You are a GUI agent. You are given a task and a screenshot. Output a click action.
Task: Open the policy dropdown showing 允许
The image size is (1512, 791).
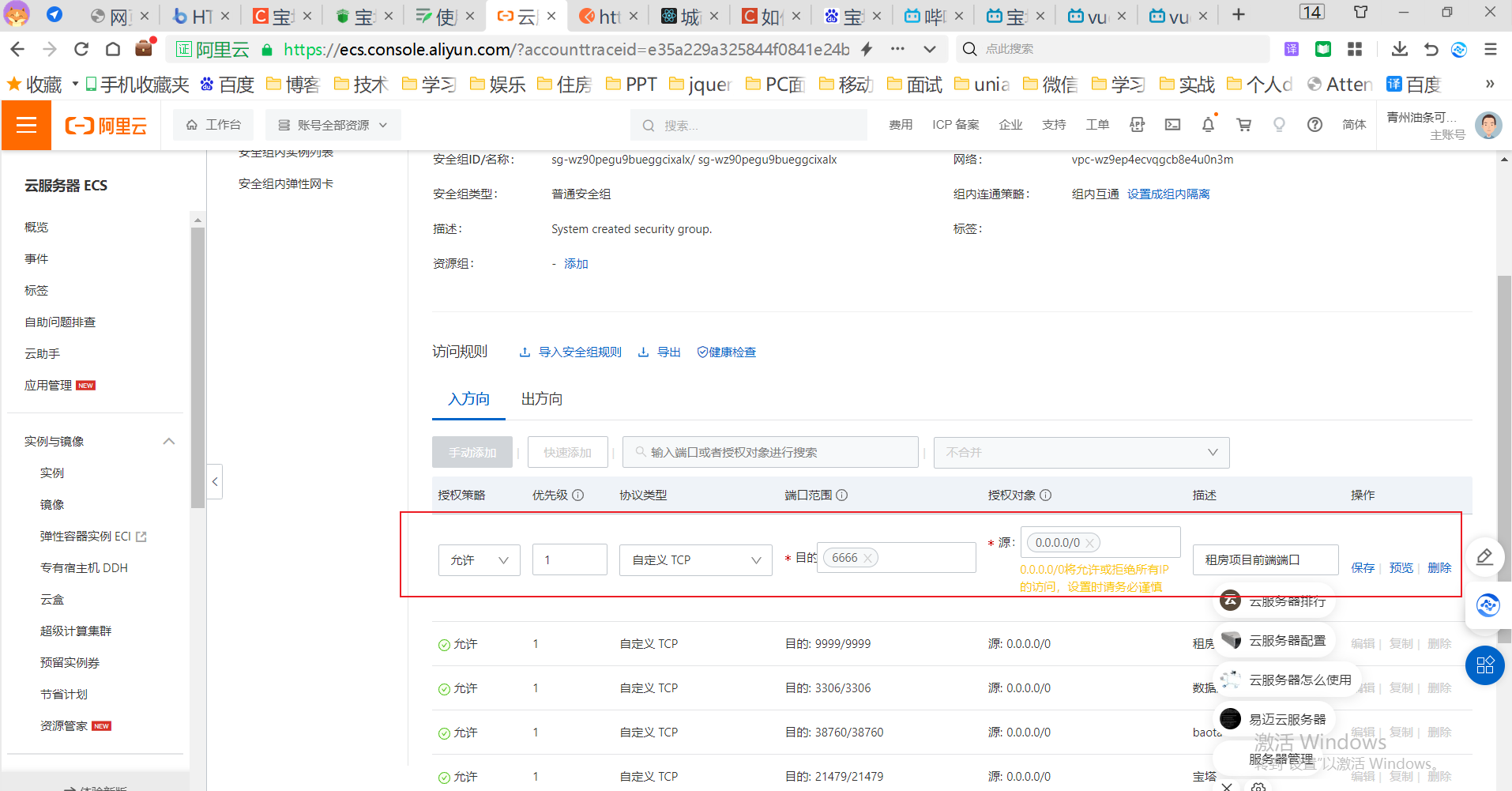click(479, 559)
